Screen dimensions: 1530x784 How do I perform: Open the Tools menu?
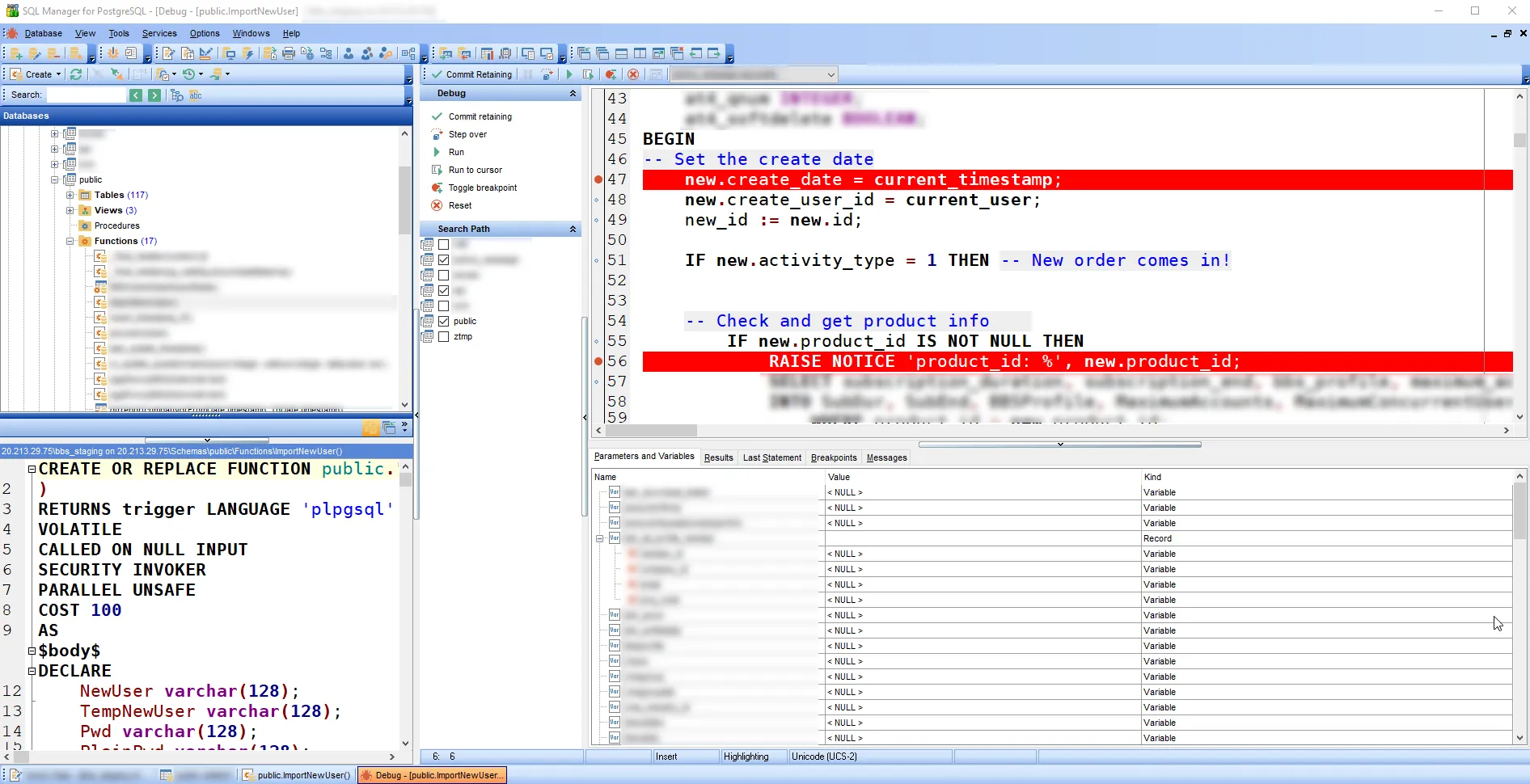point(119,33)
